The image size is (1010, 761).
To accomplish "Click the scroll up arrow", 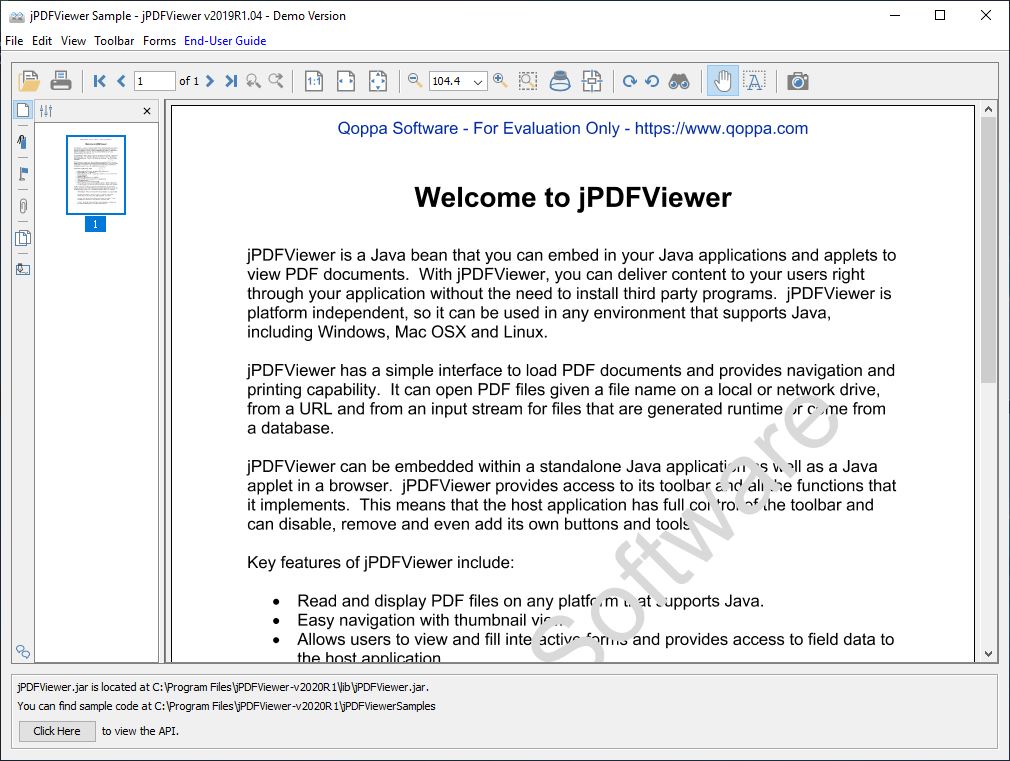I will pyautogui.click(x=988, y=110).
